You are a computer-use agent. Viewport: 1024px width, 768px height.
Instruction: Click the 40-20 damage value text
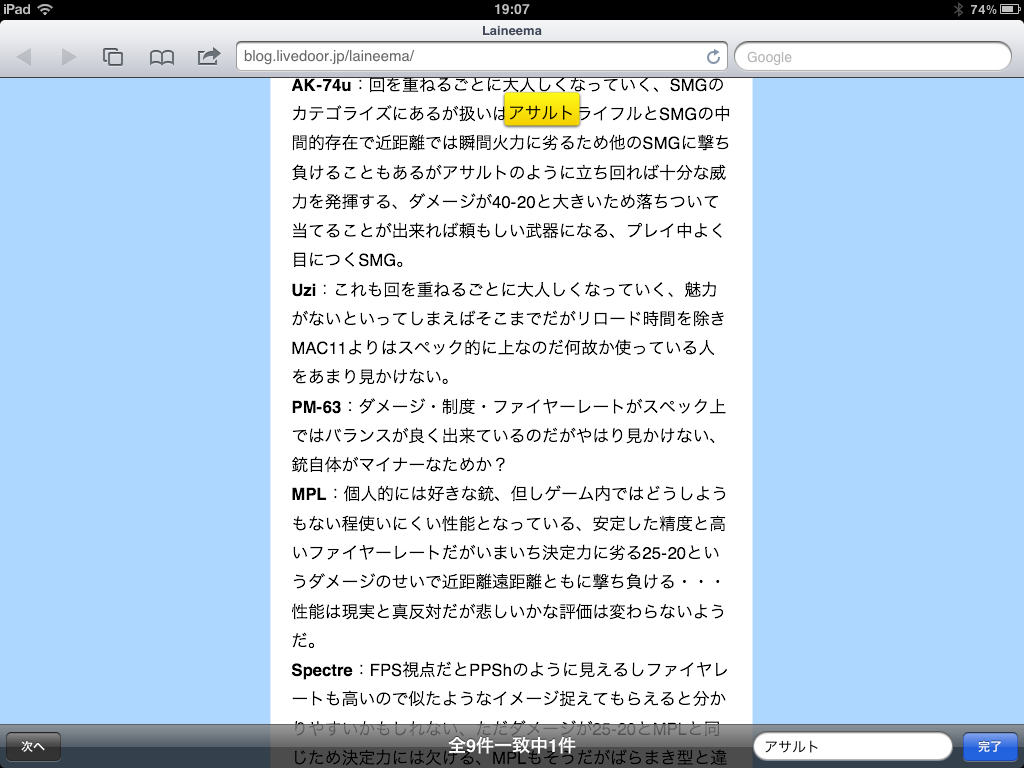[513, 202]
